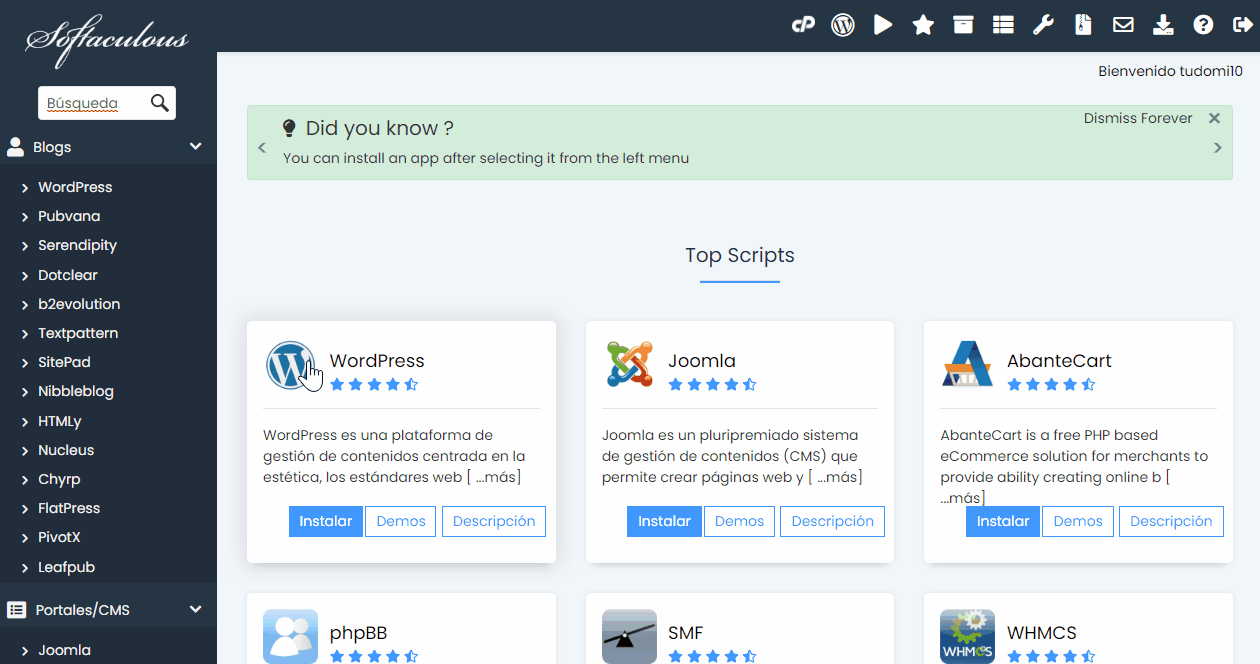Select Textpattern in the sidebar
Screen dimensions: 1260x664
click(x=78, y=333)
